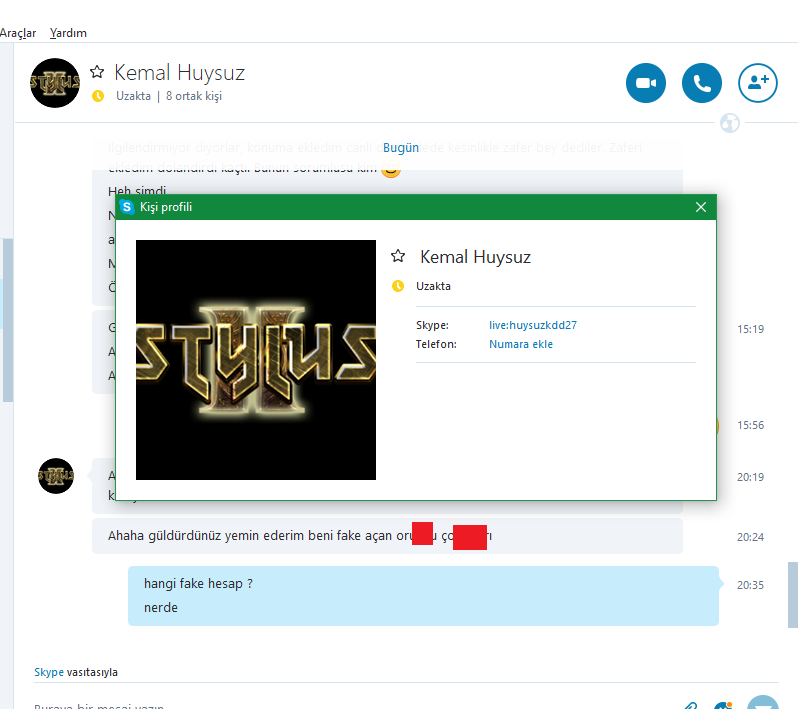Click the 'nerde' message line
This screenshot has height=709, width=798.
click(x=161, y=608)
